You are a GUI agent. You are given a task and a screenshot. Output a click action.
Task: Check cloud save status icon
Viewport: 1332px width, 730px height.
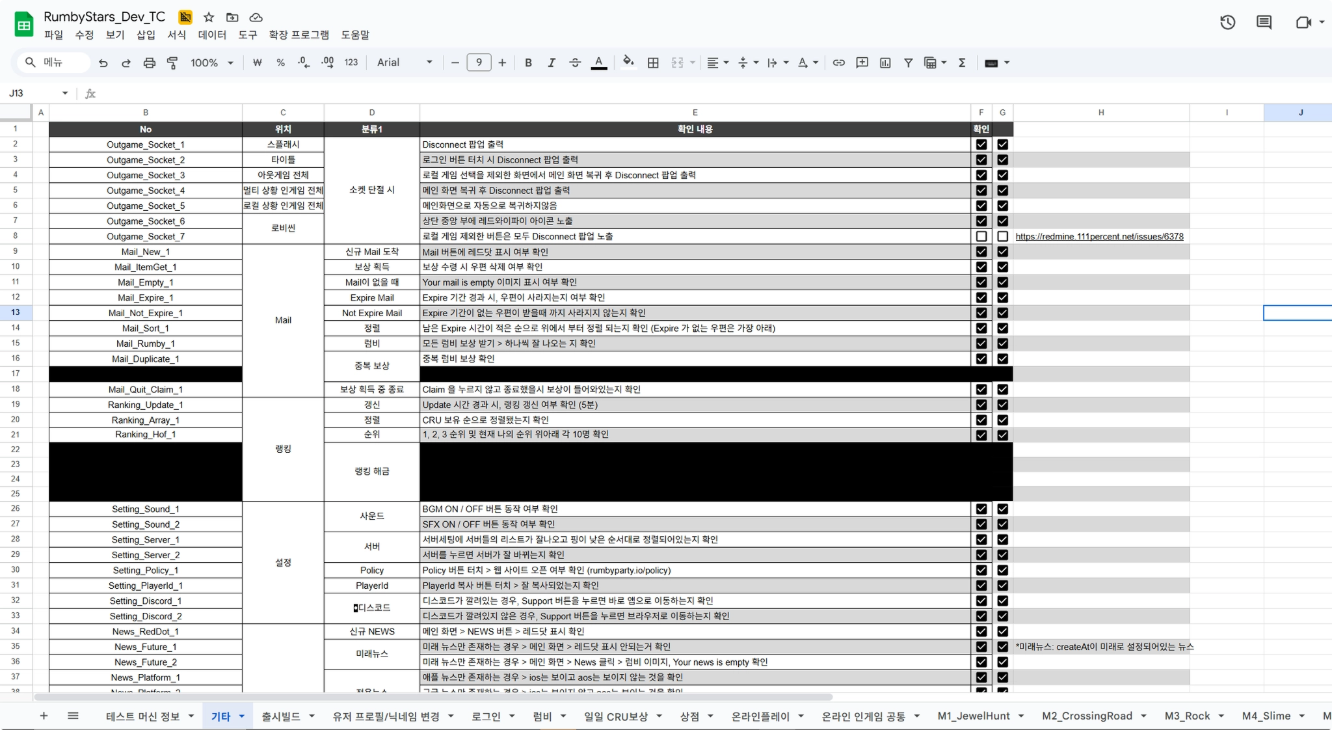click(x=256, y=18)
